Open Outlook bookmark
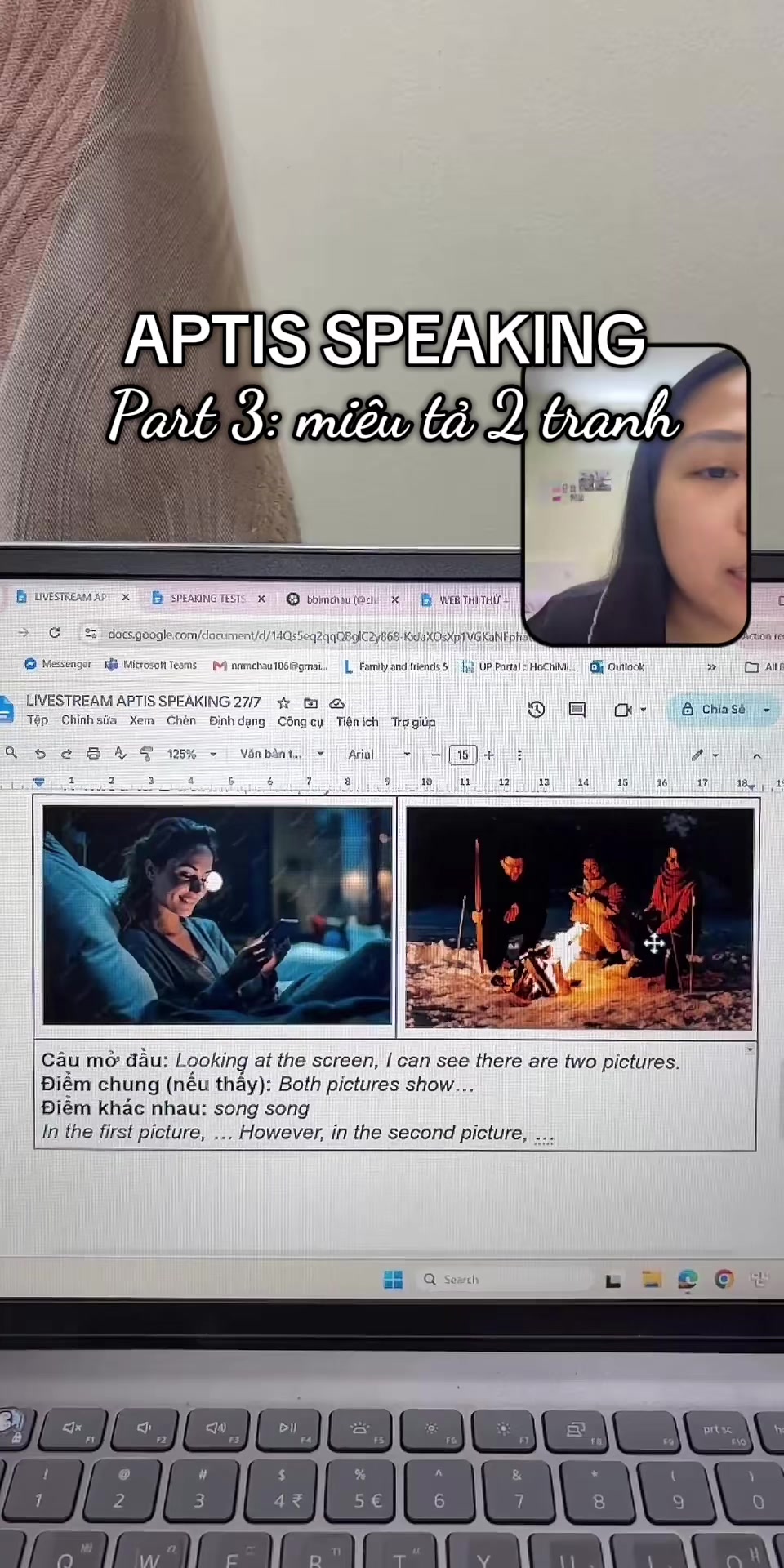 pos(617,666)
